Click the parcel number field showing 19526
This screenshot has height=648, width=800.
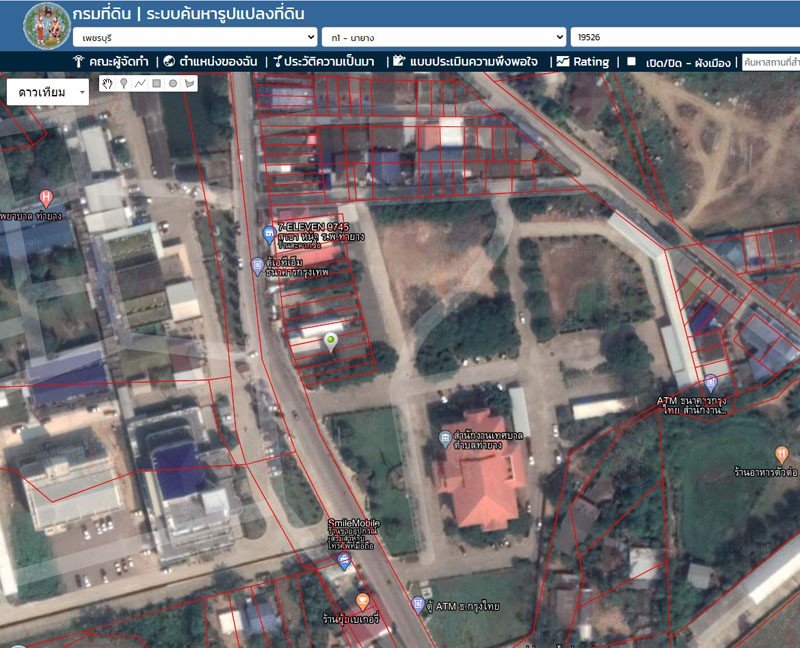point(684,38)
